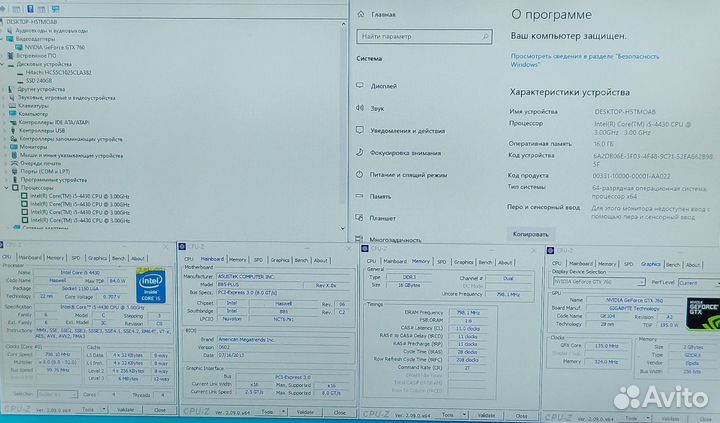Click the blue Help icon in Device Manager toolbar
This screenshot has width=720, height=423.
[30, 8]
